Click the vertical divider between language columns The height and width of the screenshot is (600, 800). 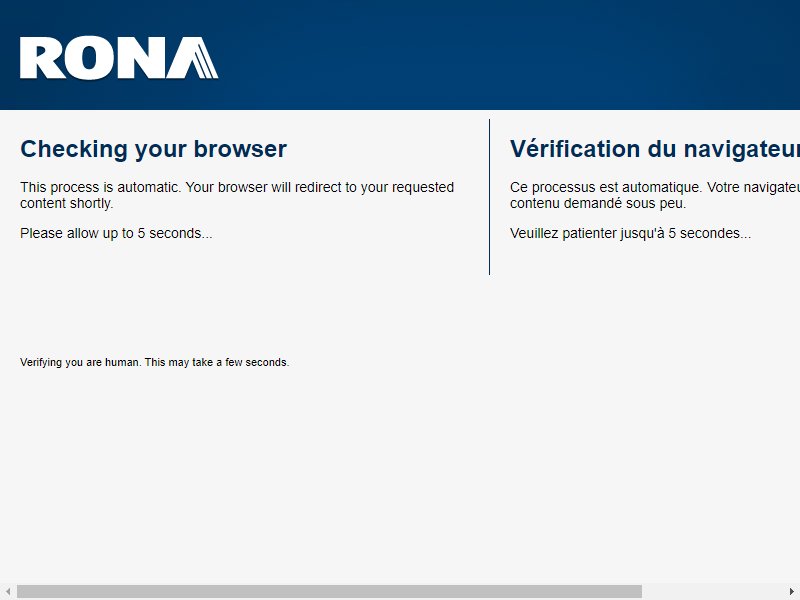point(489,197)
